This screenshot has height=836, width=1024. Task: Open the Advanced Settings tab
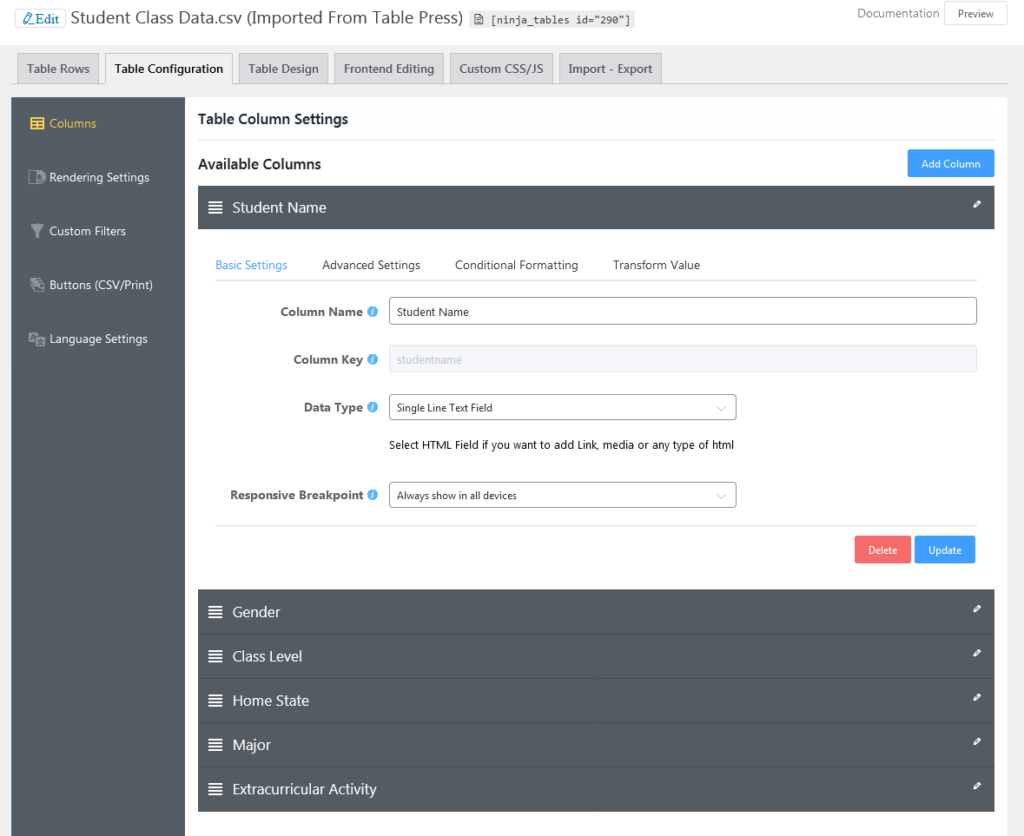click(x=371, y=265)
